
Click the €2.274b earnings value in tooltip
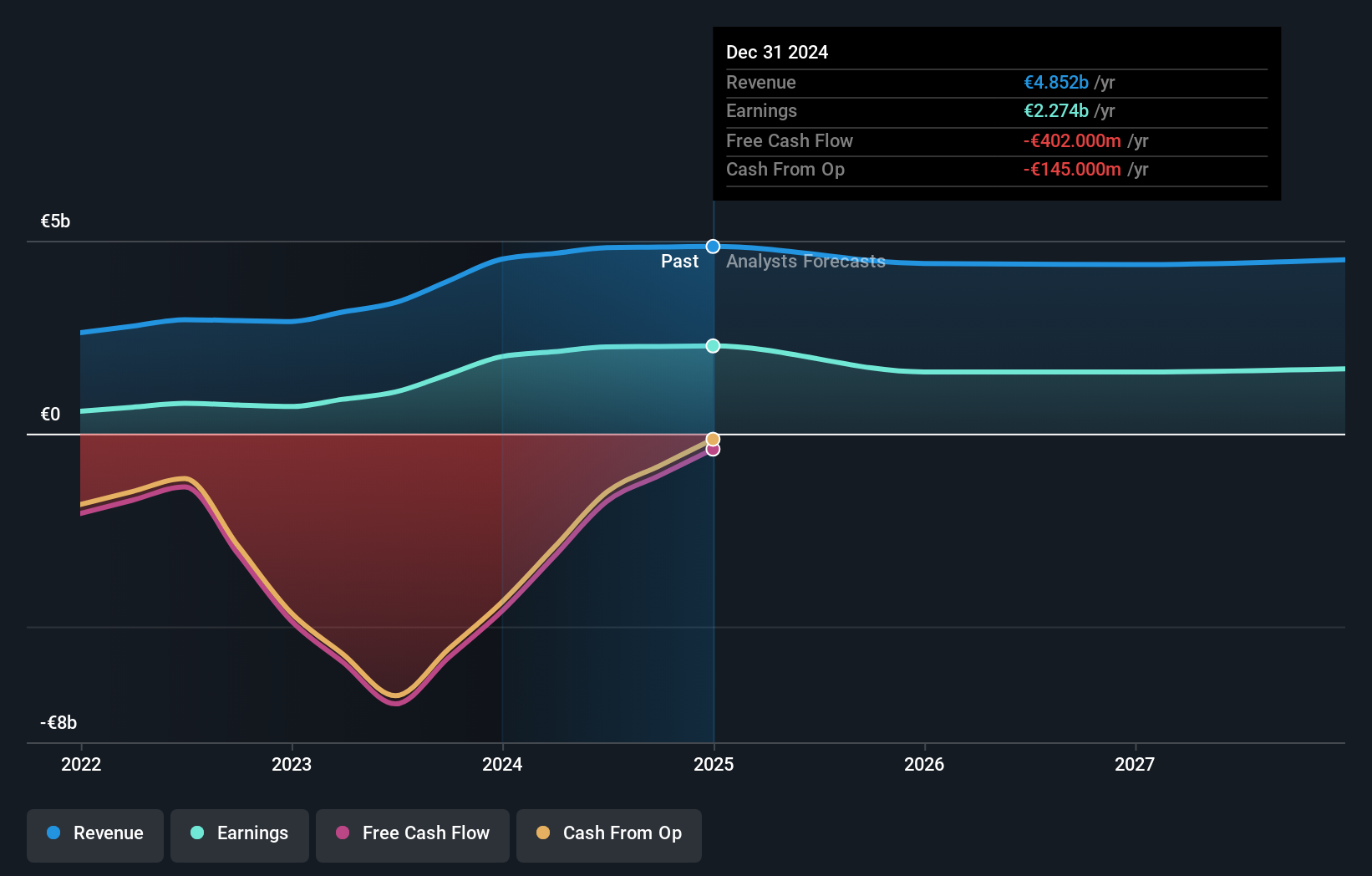pyautogui.click(x=1056, y=111)
